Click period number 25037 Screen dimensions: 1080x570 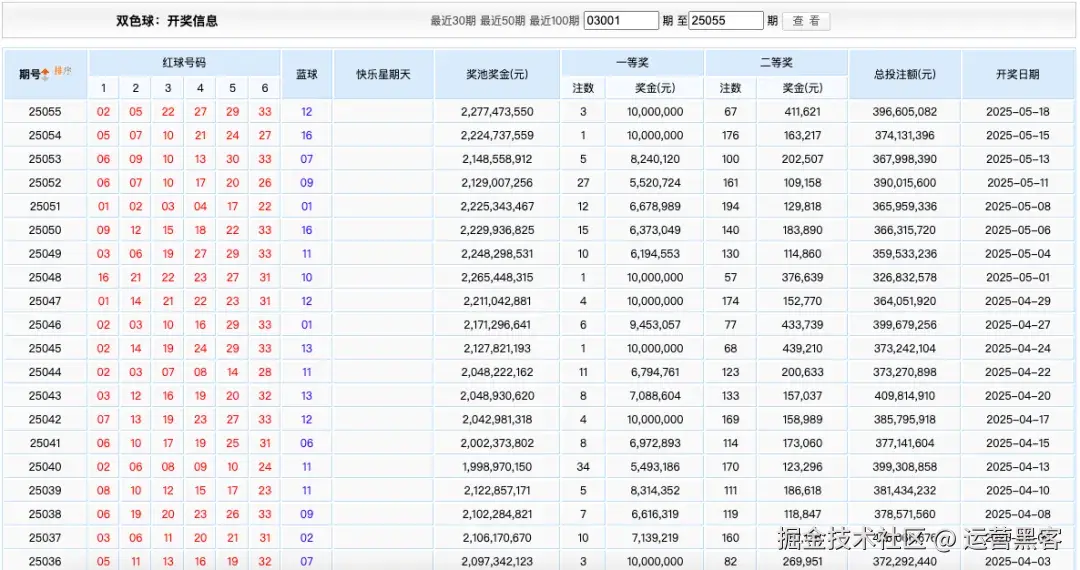[x=45, y=538]
